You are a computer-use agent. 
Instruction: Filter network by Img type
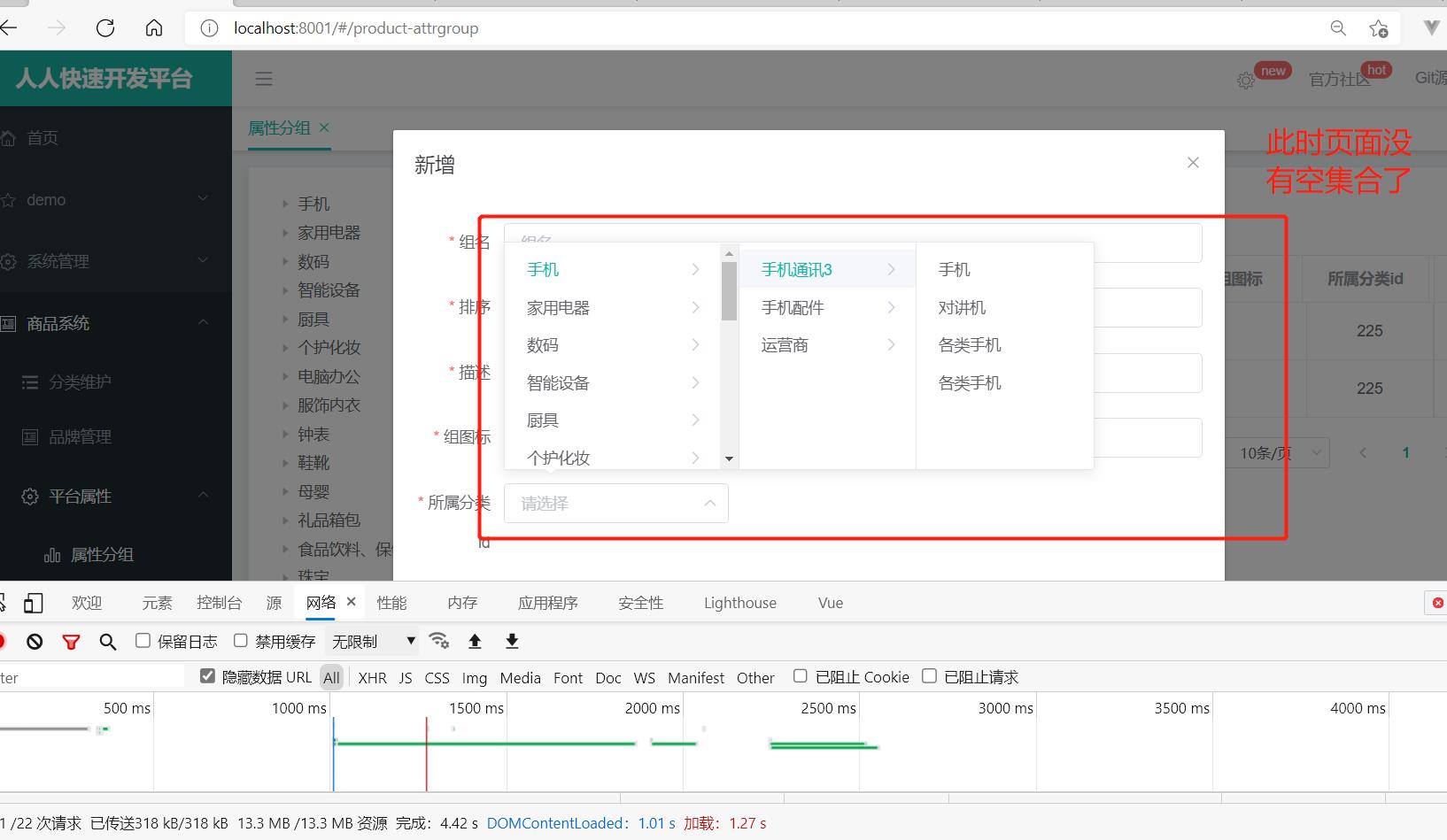coord(475,677)
